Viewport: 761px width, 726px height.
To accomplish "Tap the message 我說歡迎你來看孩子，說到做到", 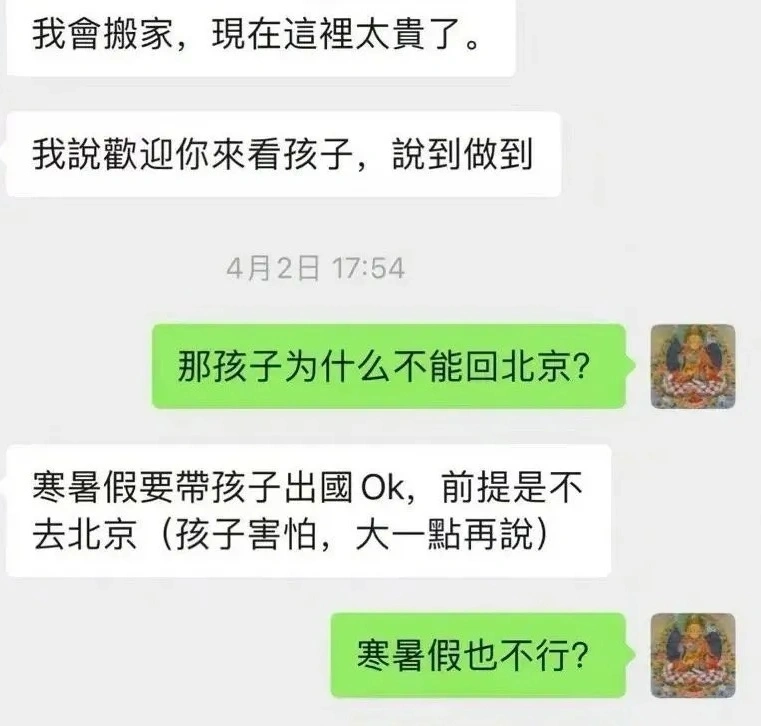I will pos(283,154).
